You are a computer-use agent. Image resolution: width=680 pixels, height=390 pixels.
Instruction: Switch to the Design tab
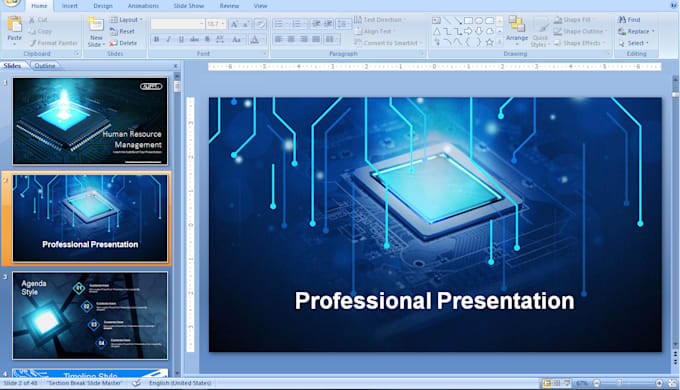pyautogui.click(x=103, y=6)
